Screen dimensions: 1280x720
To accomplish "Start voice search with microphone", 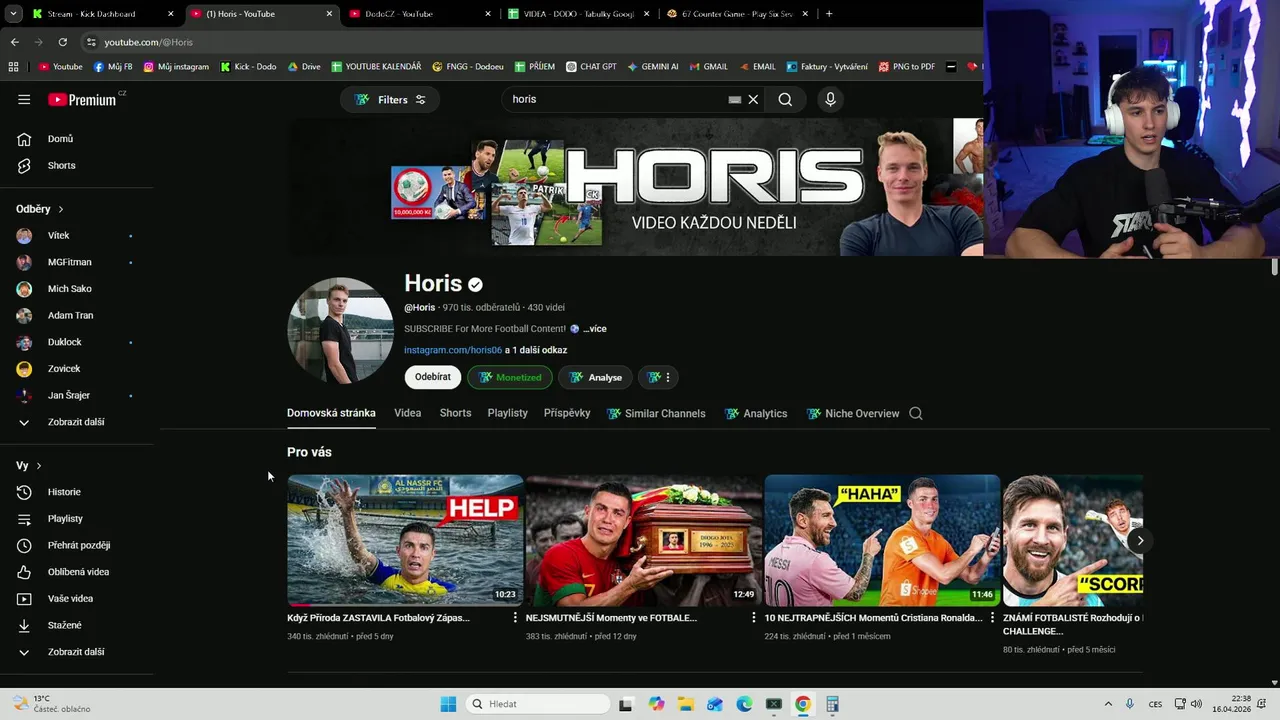I will (x=830, y=99).
